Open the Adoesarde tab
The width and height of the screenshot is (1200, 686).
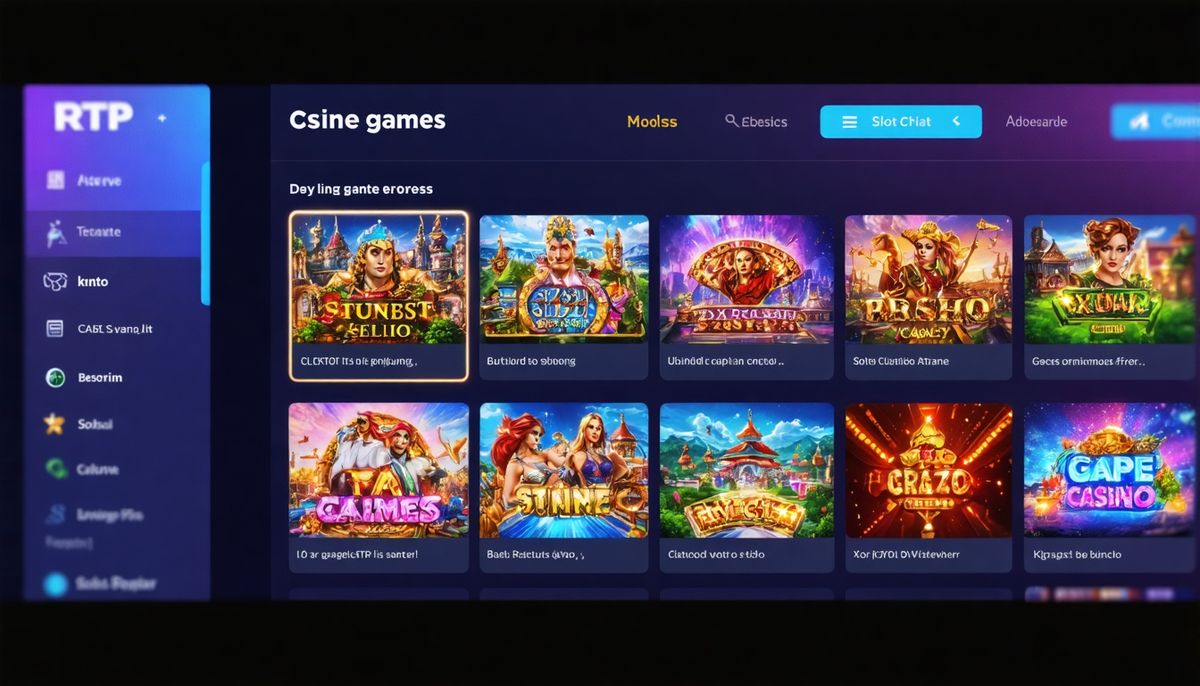click(1036, 122)
